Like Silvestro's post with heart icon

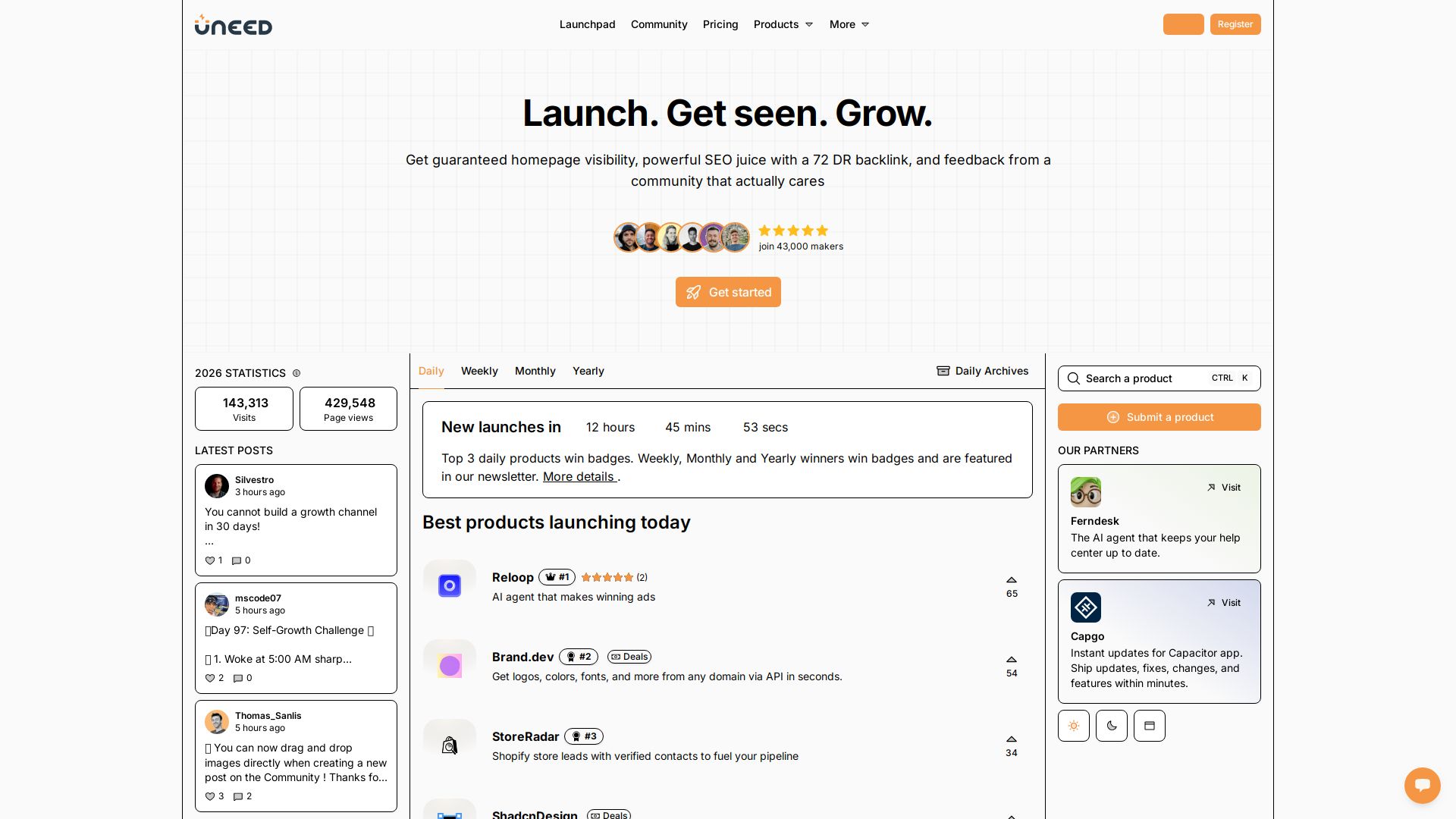[210, 560]
